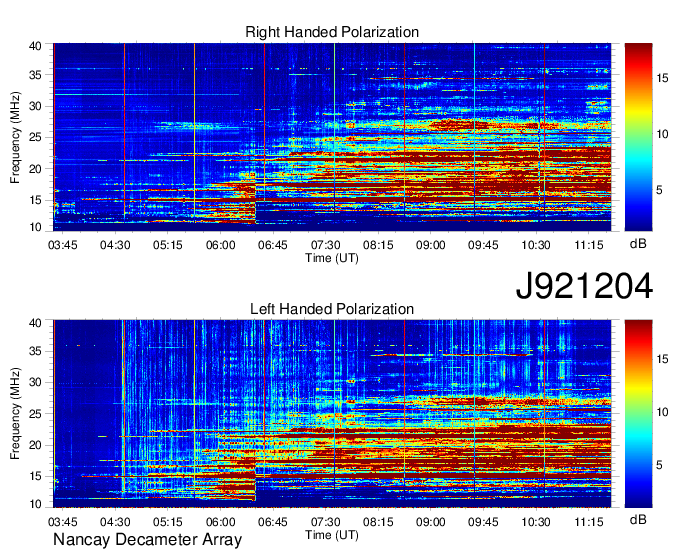The height and width of the screenshot is (552, 680).
Task: Click 35 frequency tick in Right Handed panel
Action: [x=35, y=75]
